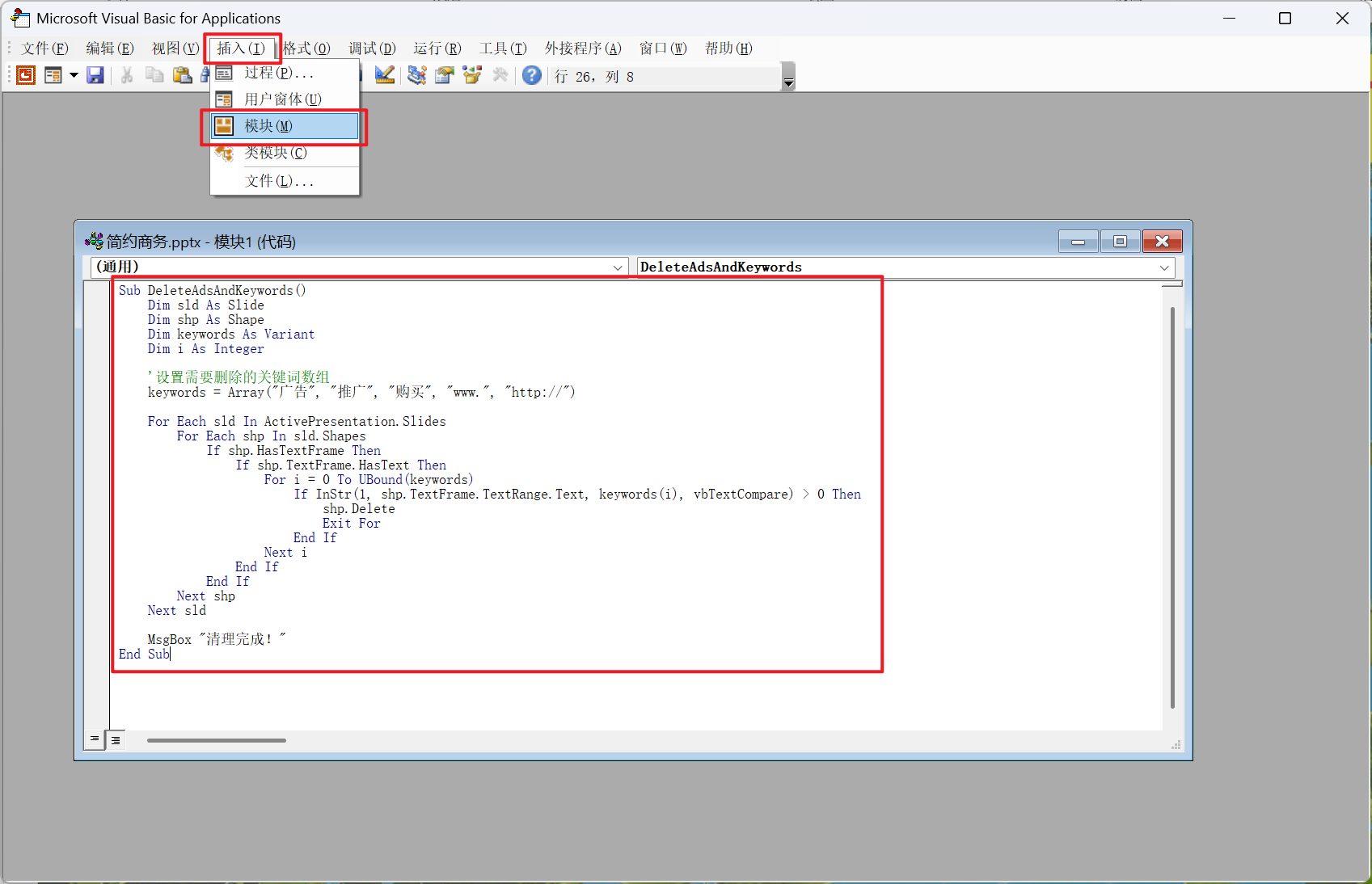Maximize the 模块1 code window
Screen dimensions: 1372x884
coord(1120,242)
